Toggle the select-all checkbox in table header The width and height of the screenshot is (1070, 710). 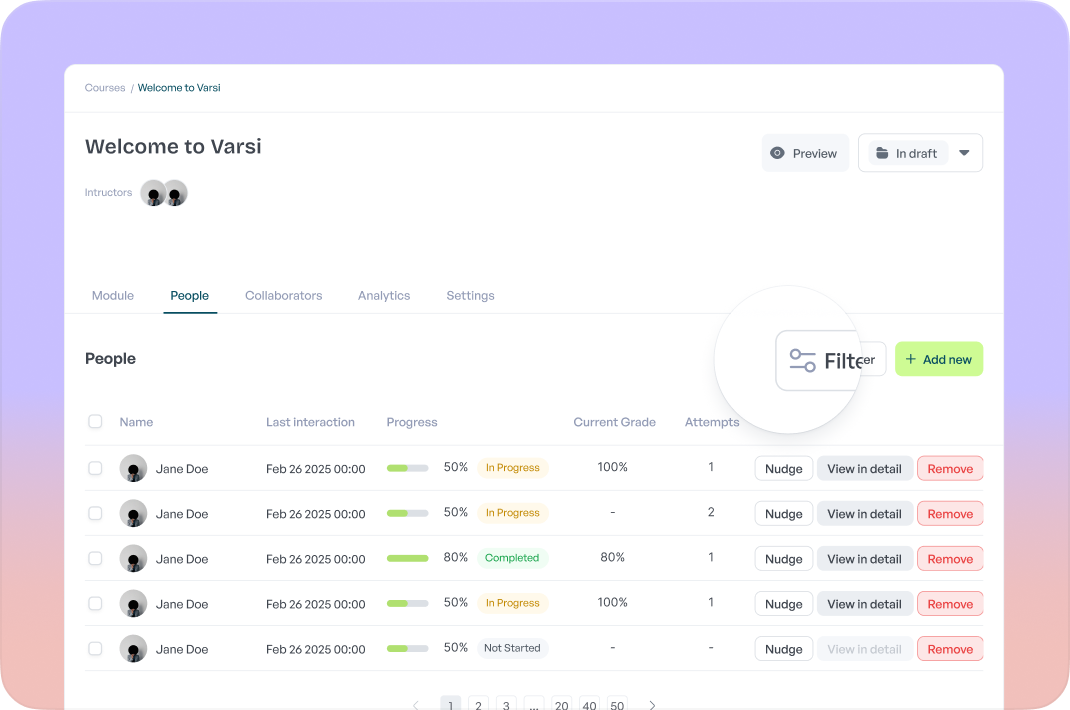tap(95, 422)
